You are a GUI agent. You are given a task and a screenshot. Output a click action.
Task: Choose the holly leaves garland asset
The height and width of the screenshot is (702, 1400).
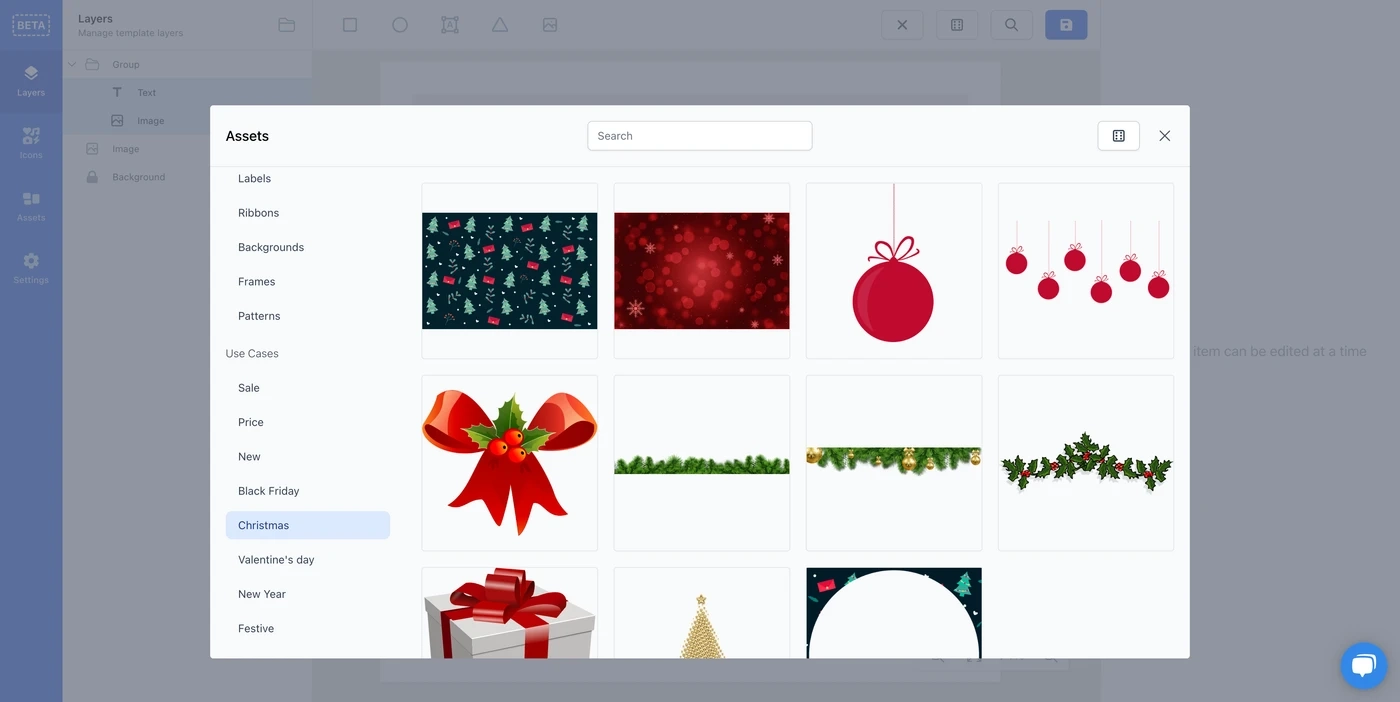(1086, 463)
